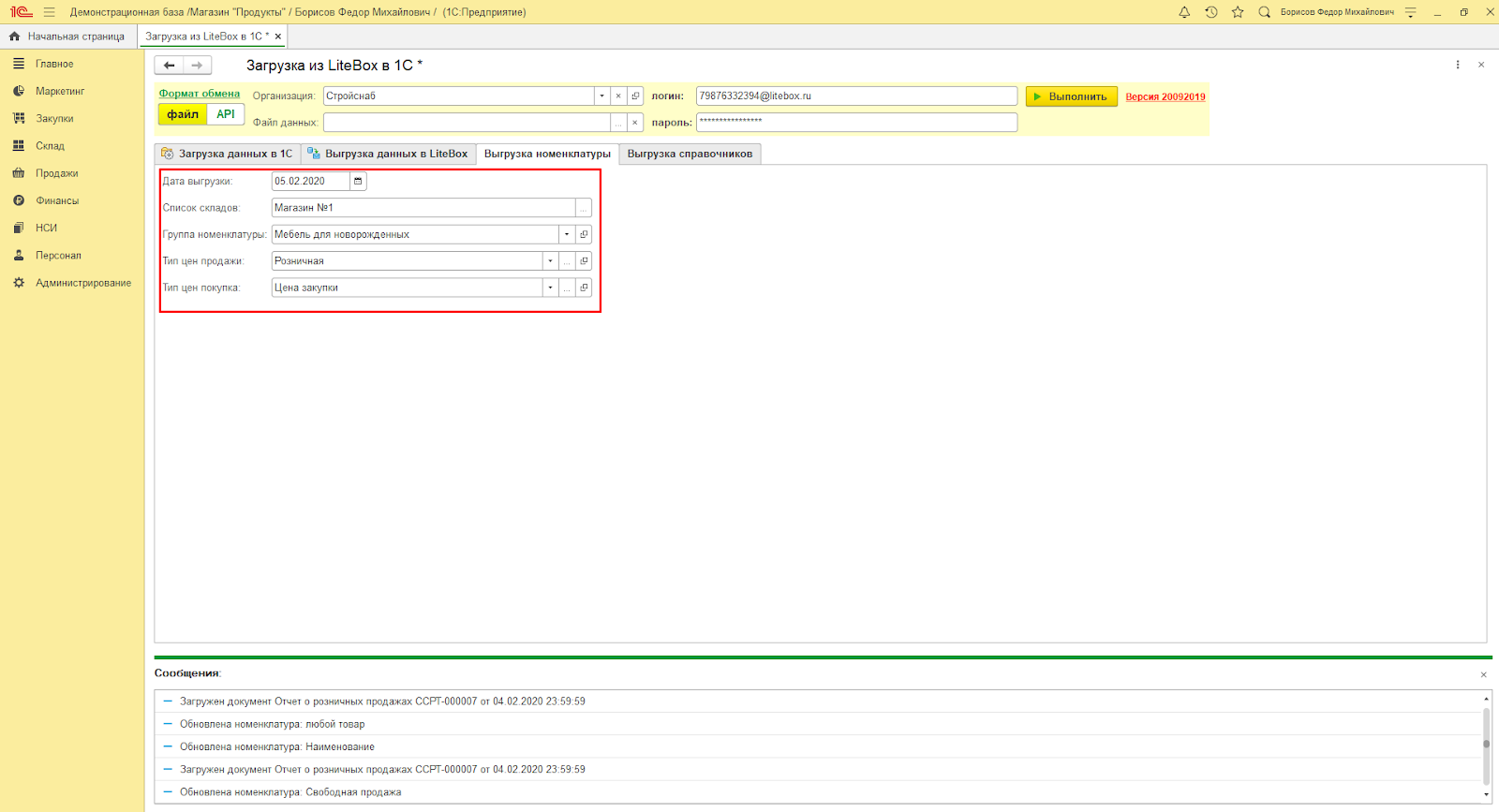Click the Список складов field with Магазин №1
1499x812 pixels.
click(423, 208)
